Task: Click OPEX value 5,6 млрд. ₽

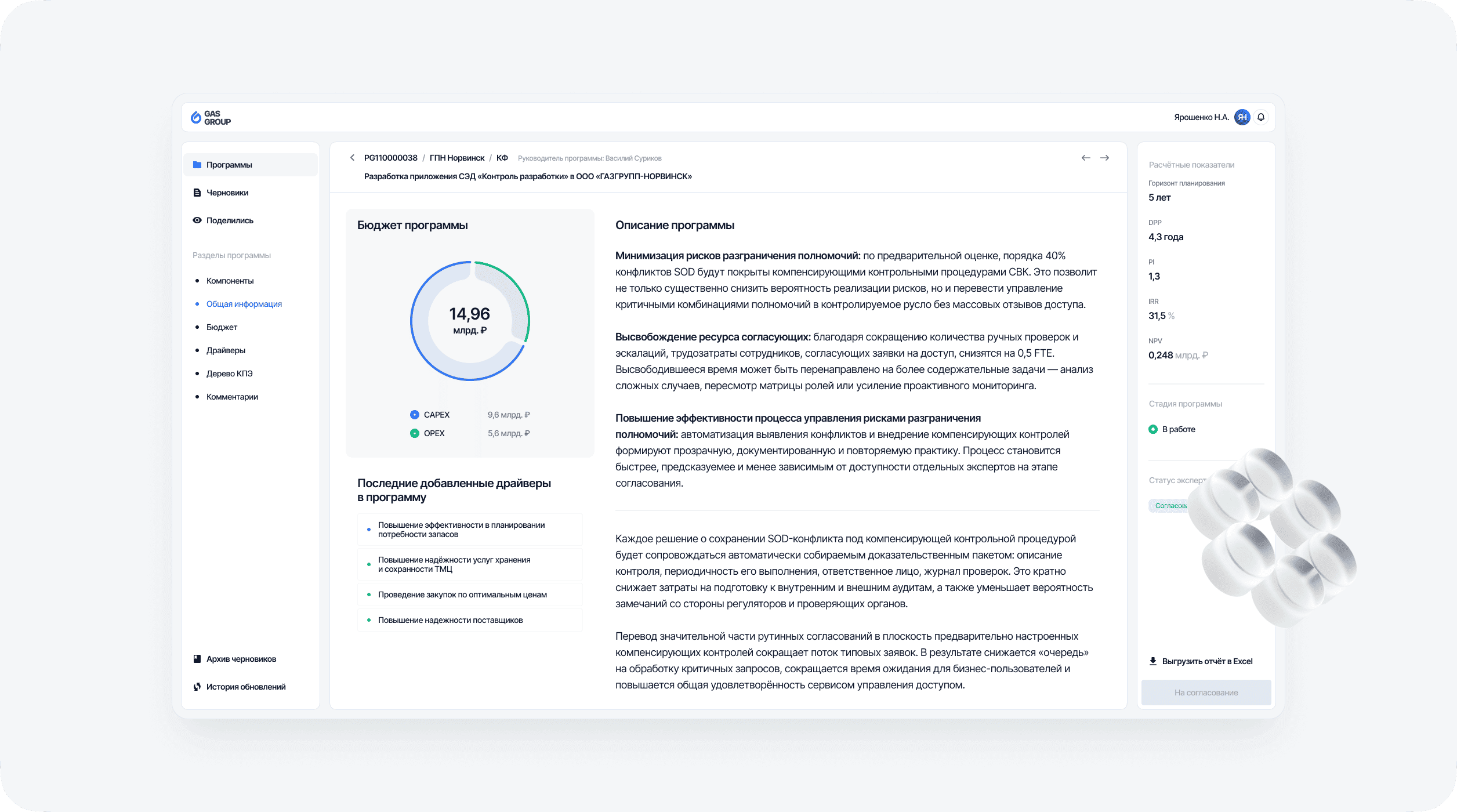Action: (x=509, y=433)
